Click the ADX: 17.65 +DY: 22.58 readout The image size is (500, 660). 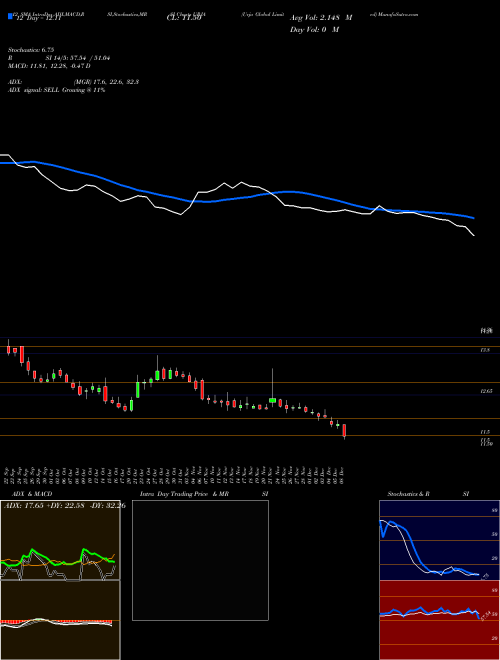pos(64,505)
